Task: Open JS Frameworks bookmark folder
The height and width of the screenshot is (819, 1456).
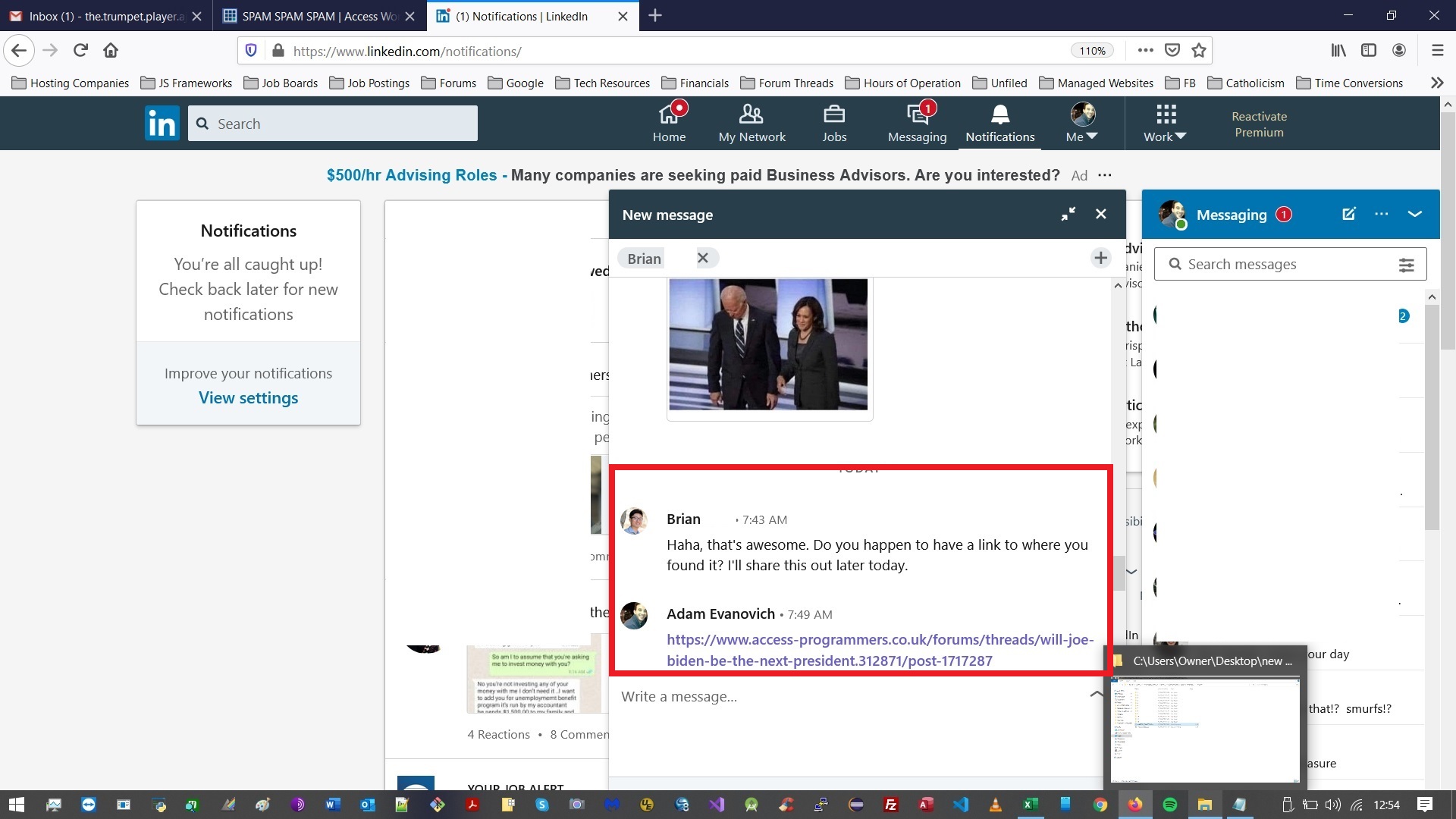Action: point(187,83)
